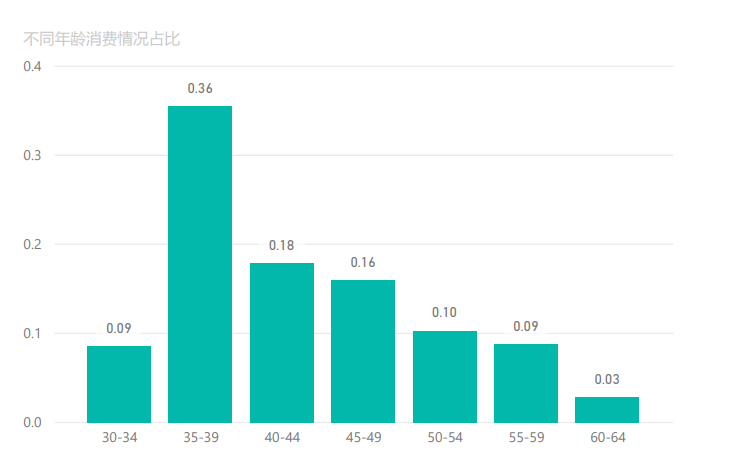Screen dimensions: 739x471
Task: Click the 0.3 y-axis tick label
Action: tap(33, 156)
